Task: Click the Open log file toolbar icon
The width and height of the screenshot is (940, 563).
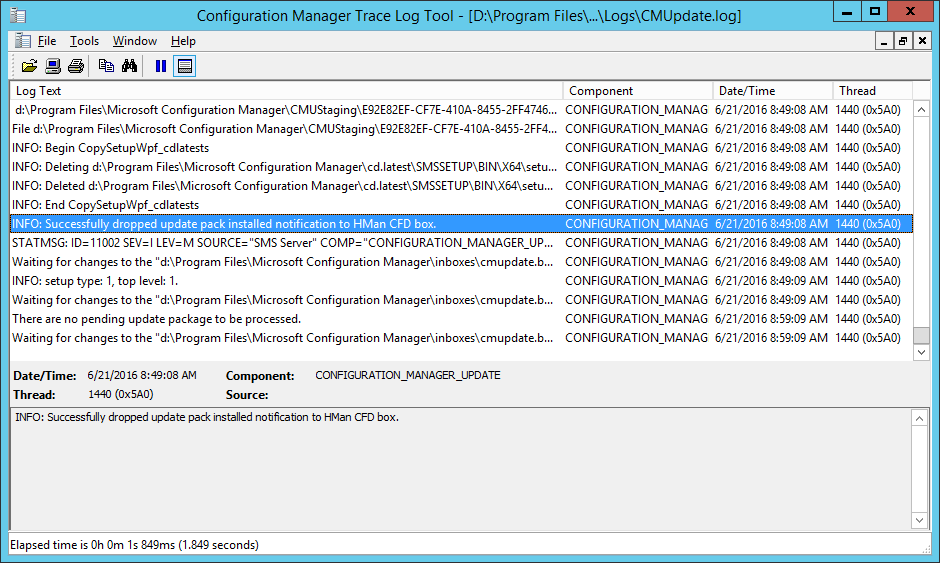Action: click(x=29, y=66)
